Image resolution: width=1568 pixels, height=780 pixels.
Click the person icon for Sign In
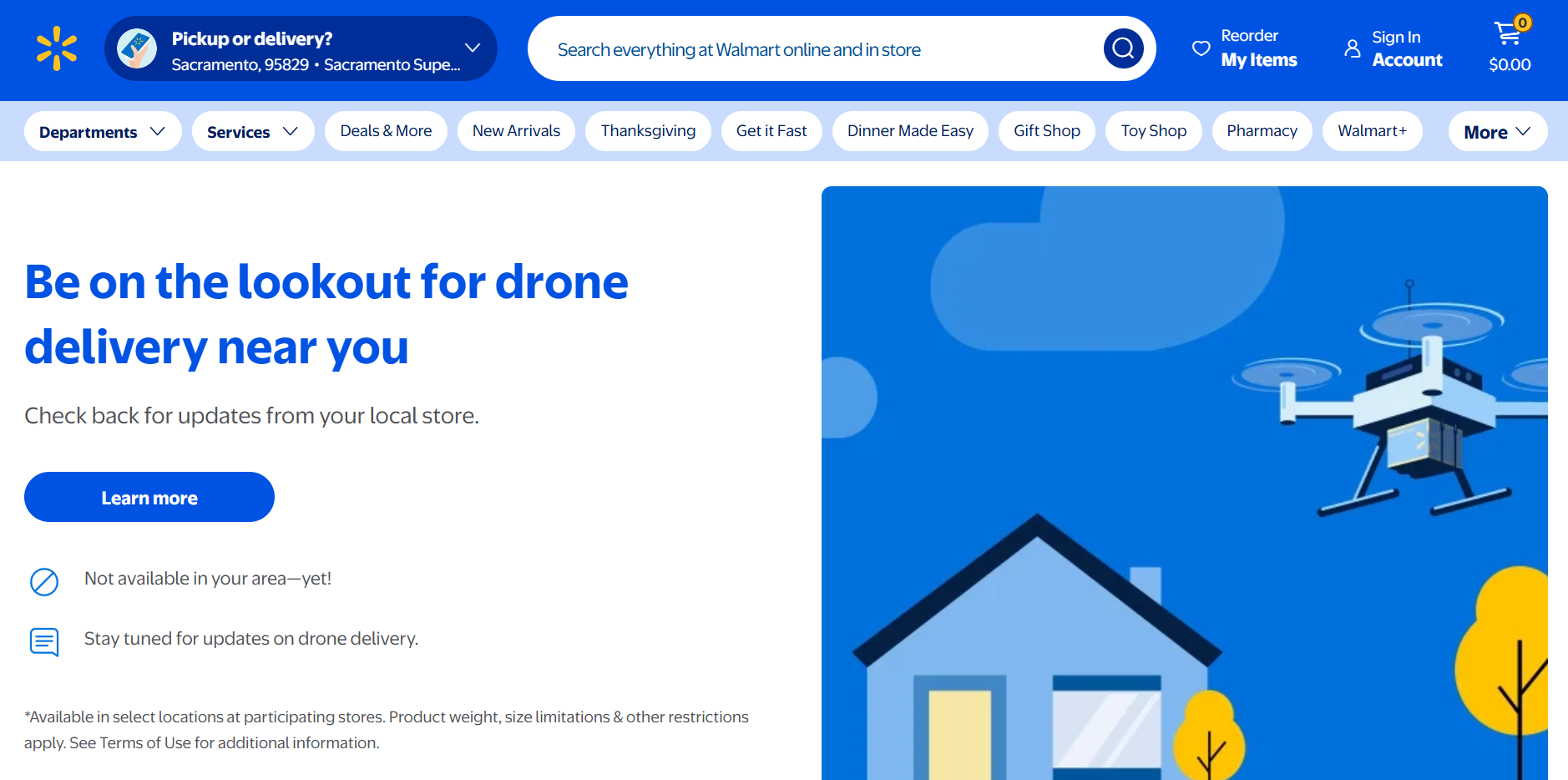coord(1352,48)
